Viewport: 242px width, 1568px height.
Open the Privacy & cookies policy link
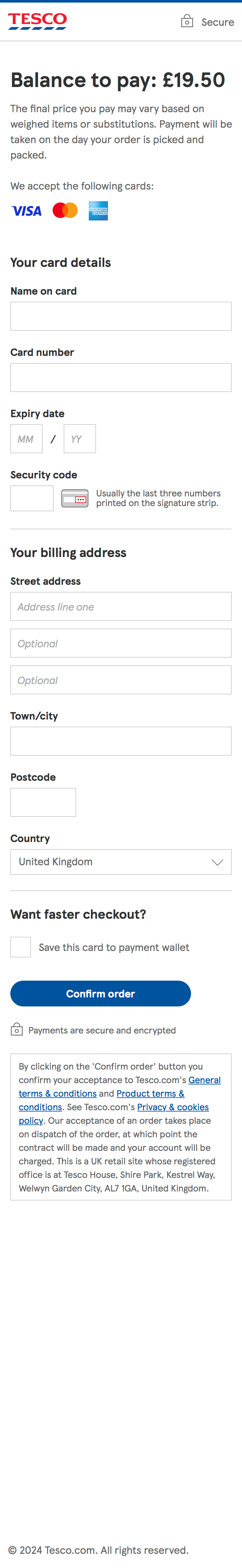(x=173, y=1107)
